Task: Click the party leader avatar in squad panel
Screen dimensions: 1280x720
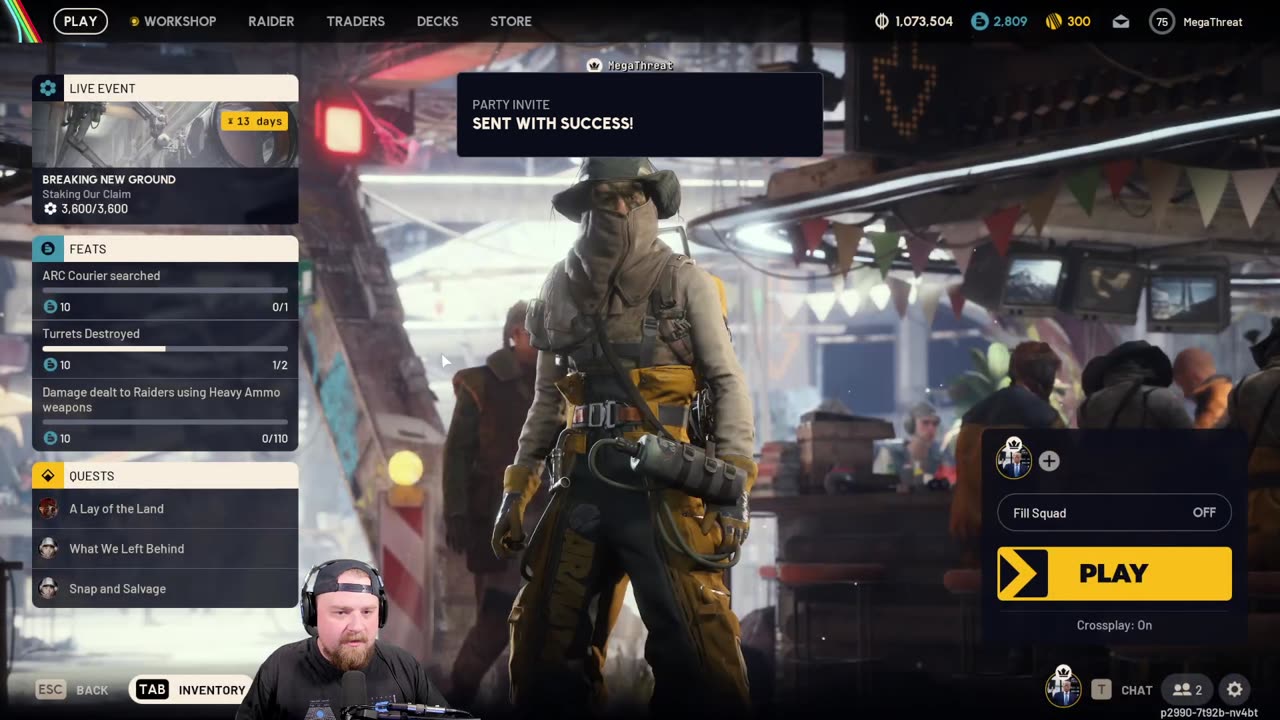Action: click(x=1013, y=459)
